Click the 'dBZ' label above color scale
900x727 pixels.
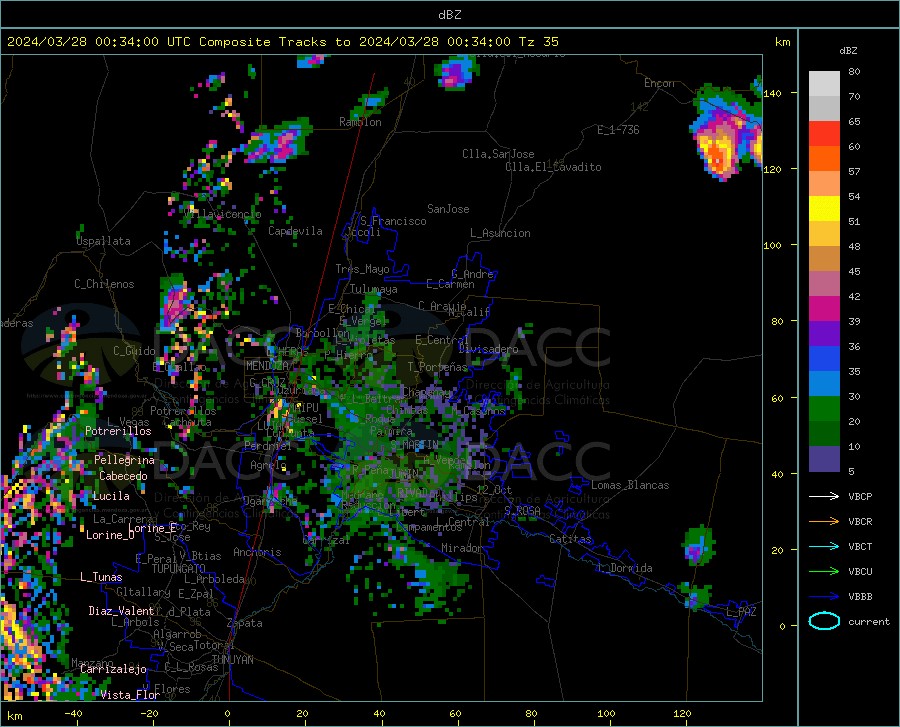pos(848,50)
